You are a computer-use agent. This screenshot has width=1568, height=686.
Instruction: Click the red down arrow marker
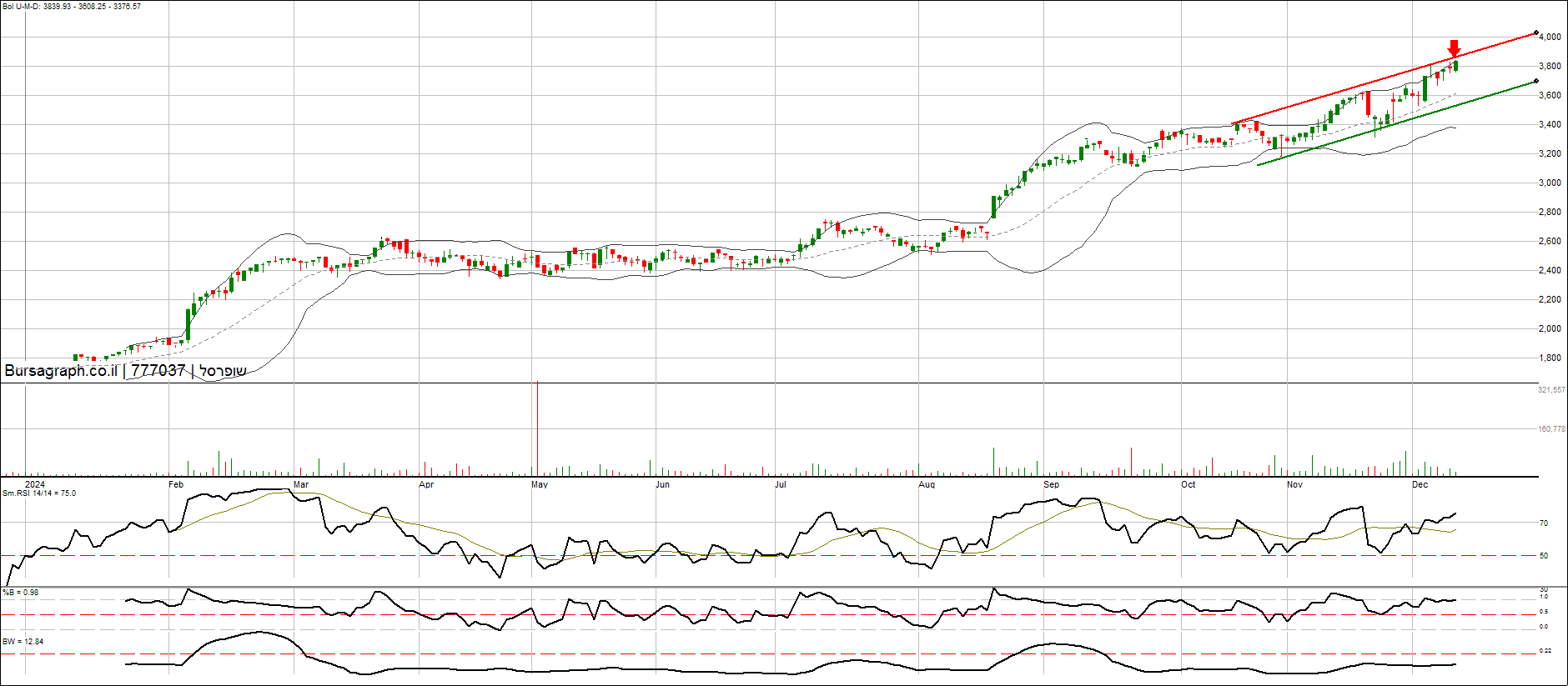pyautogui.click(x=1454, y=48)
